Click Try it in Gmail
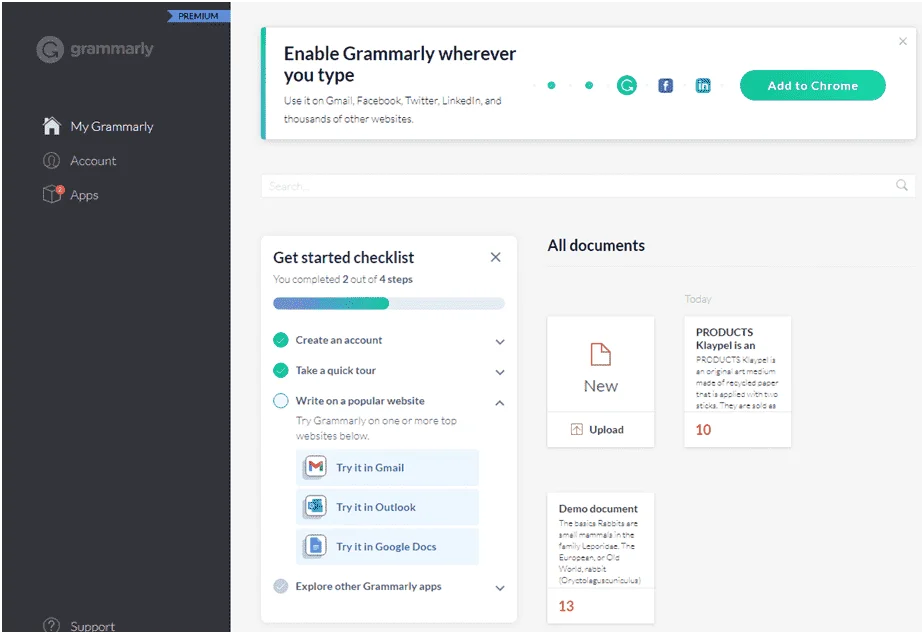 [387, 467]
